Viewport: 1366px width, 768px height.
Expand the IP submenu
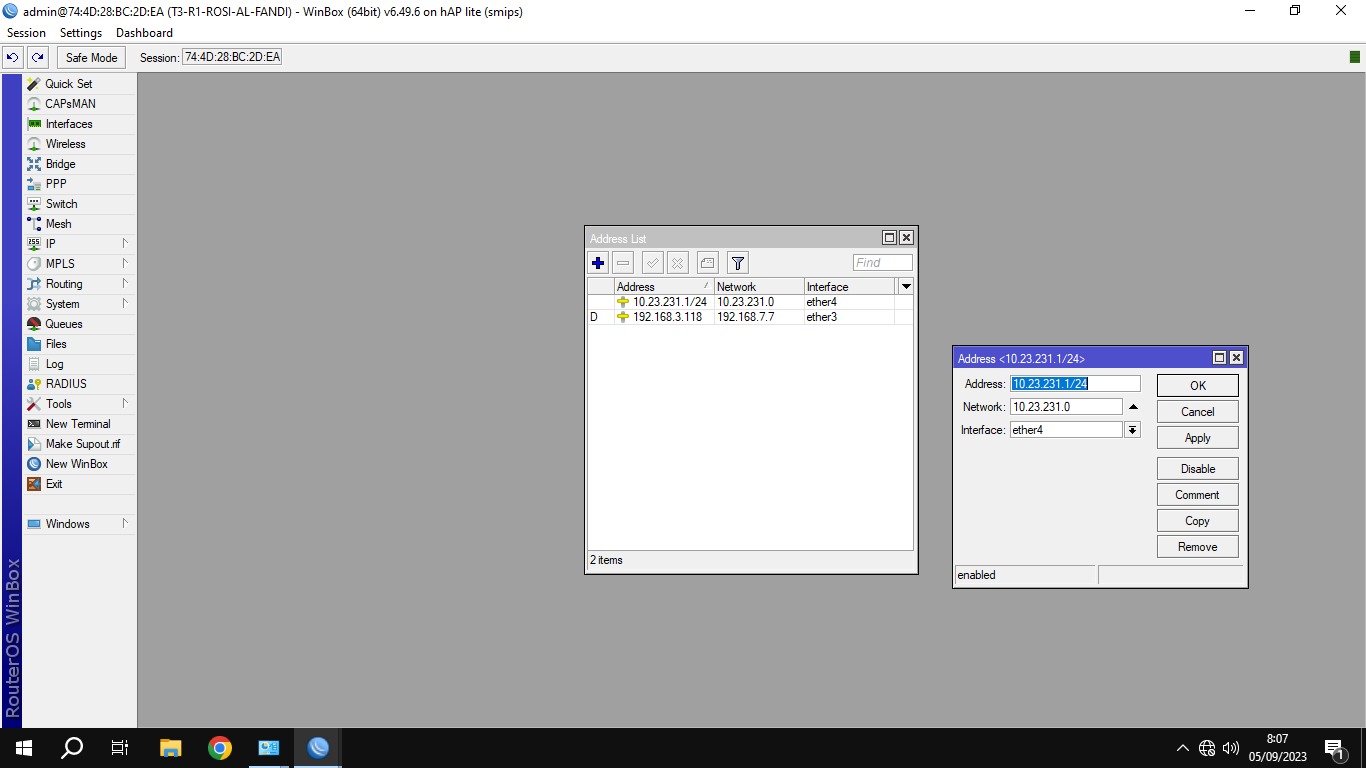pos(79,244)
